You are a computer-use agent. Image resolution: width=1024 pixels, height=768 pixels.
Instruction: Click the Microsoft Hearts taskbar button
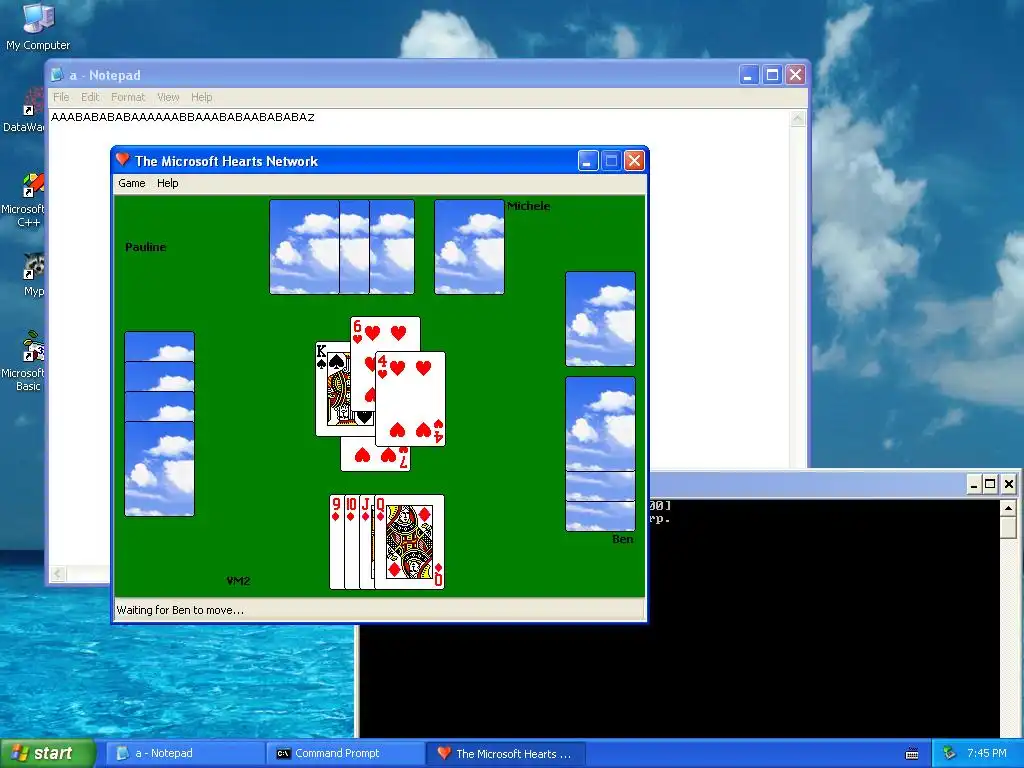pyautogui.click(x=506, y=754)
